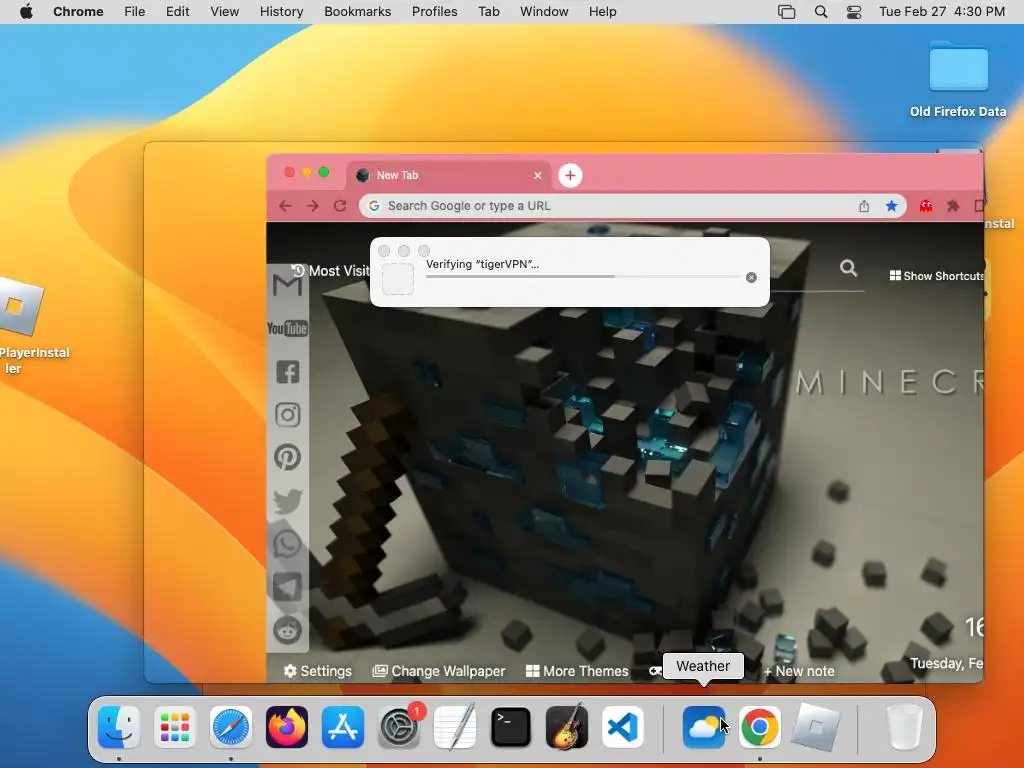
Task: Open More Themes
Action: coord(577,671)
